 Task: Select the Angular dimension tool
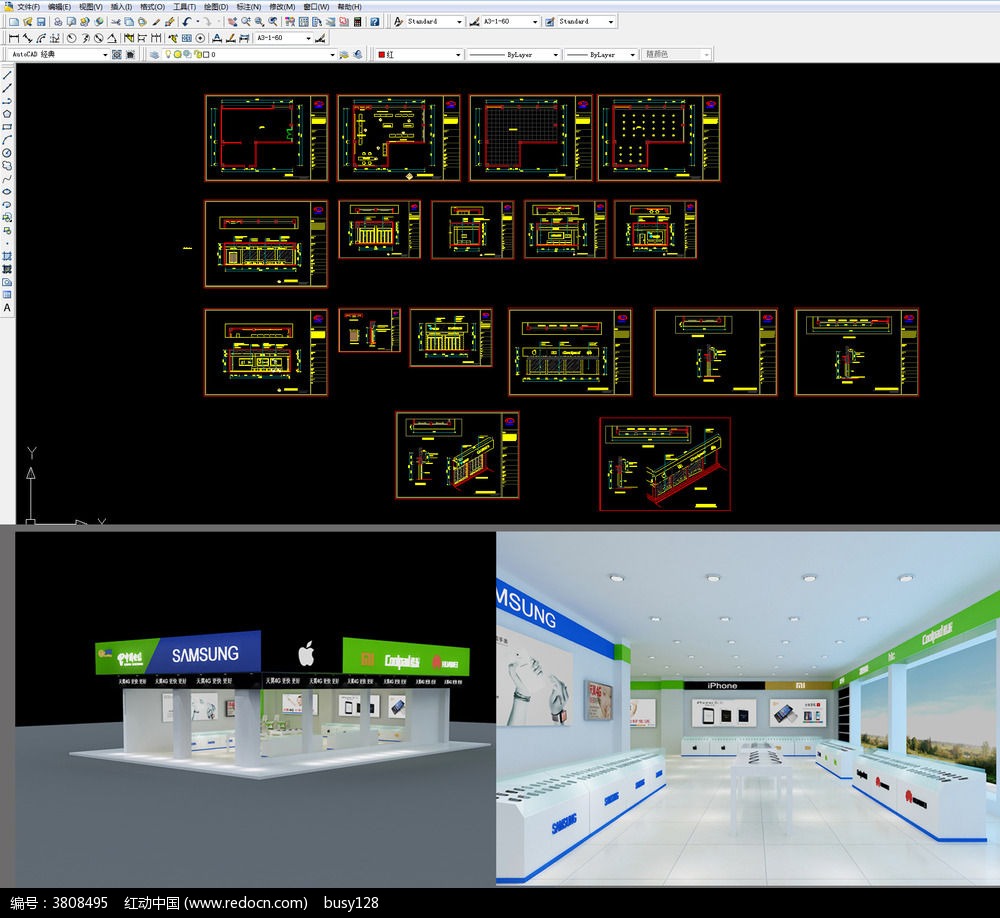click(112, 38)
